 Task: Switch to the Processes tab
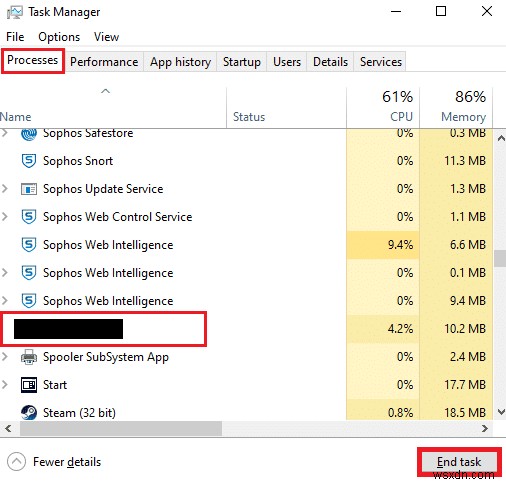point(33,60)
